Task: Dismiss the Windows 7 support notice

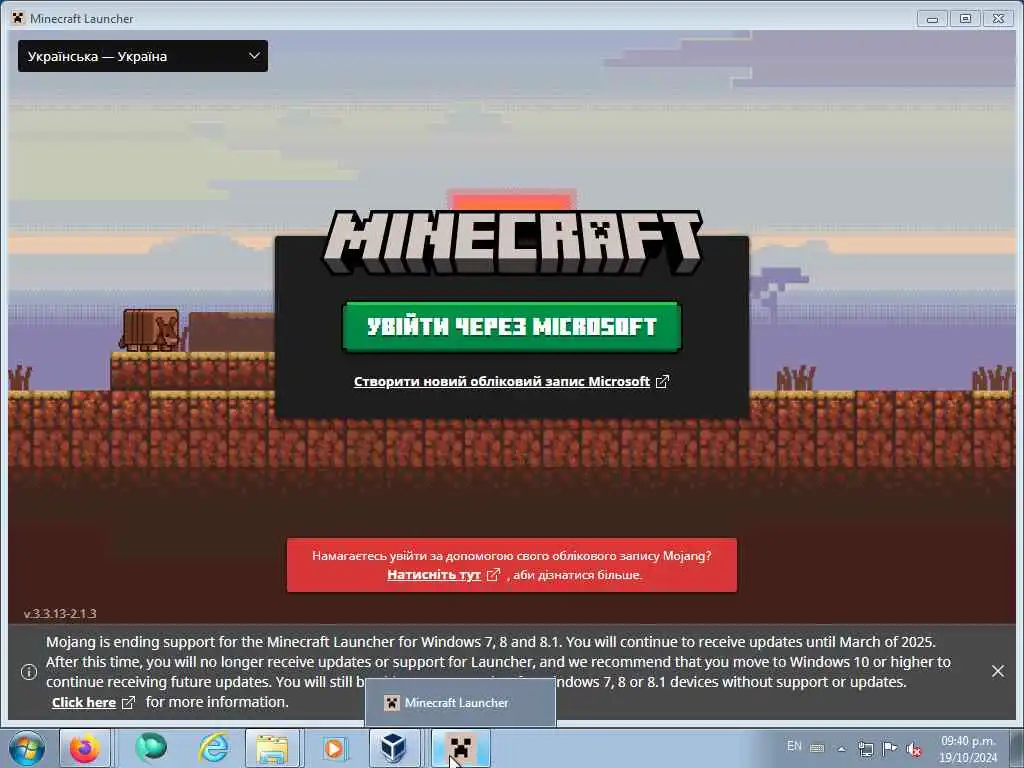Action: point(998,671)
